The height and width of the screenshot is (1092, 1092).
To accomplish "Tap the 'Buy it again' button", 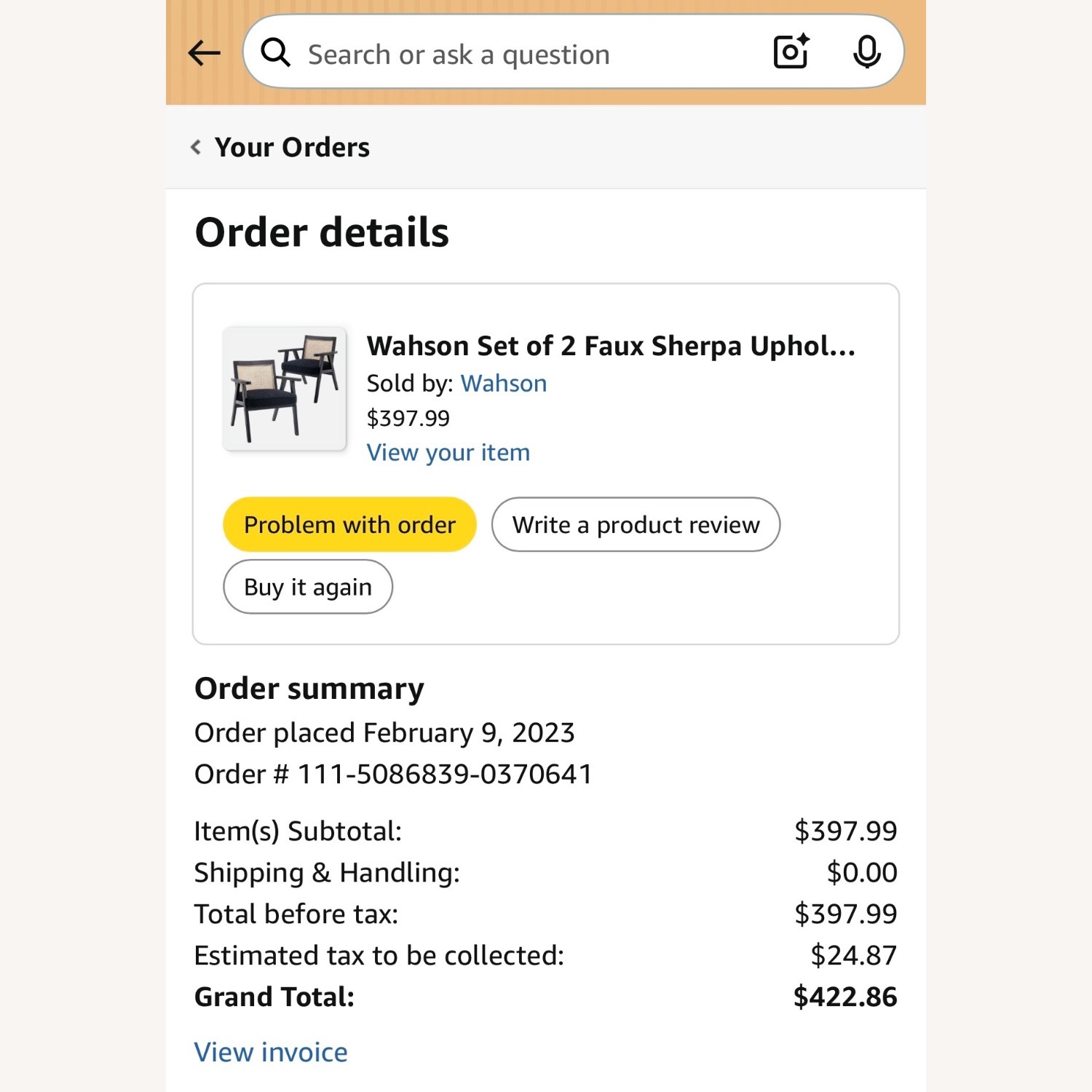I will coord(307,587).
